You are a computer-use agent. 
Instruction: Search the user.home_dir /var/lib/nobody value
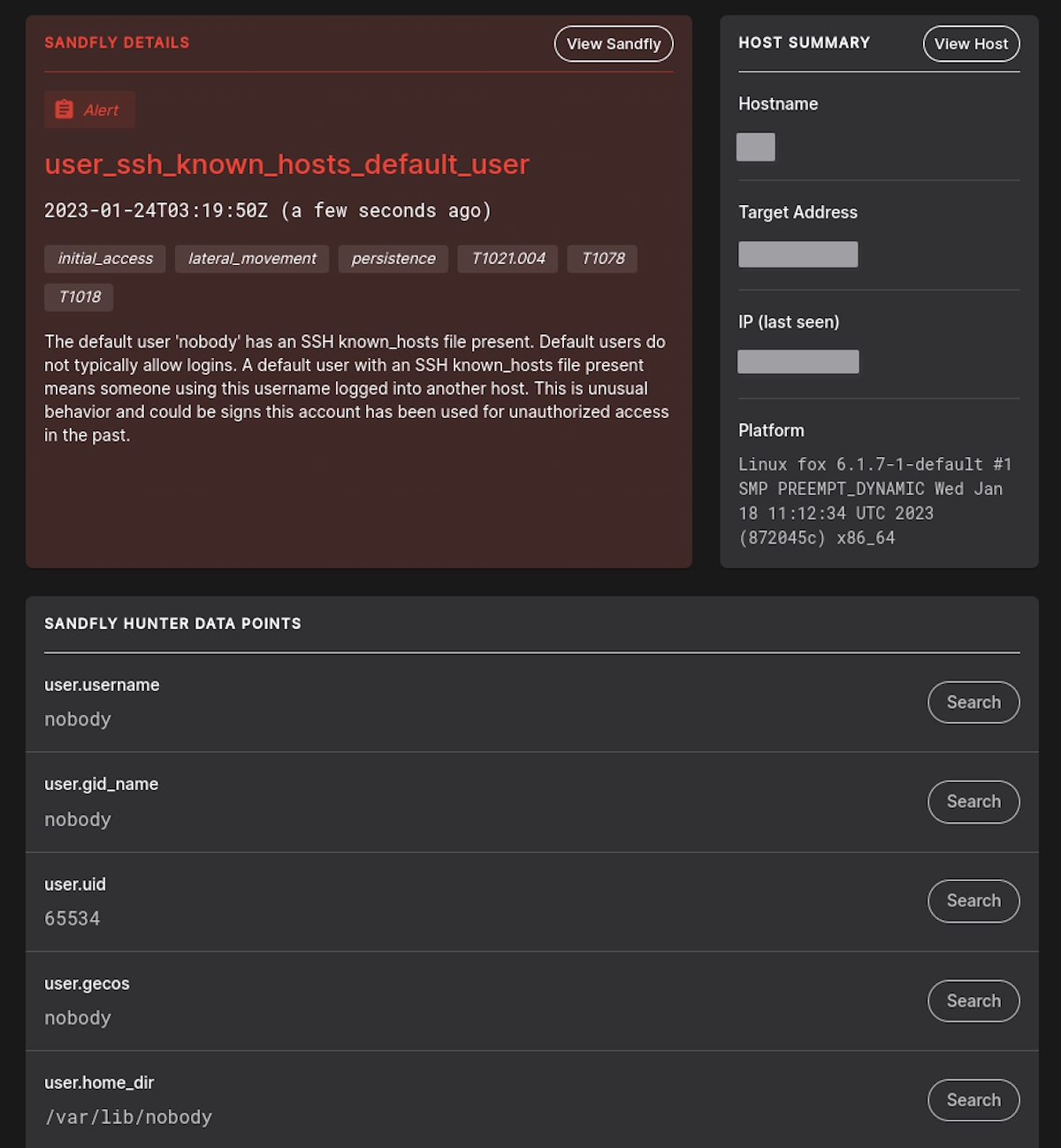973,1099
